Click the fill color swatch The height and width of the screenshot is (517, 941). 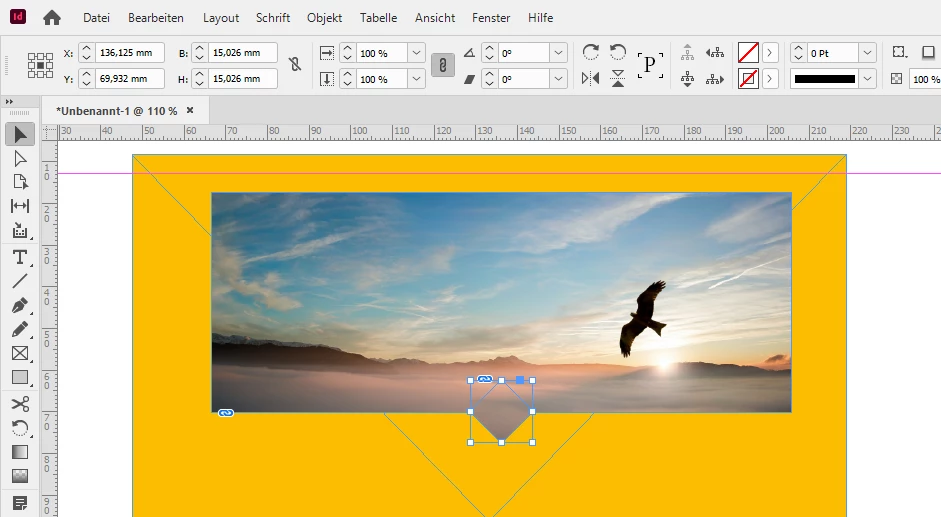(748, 53)
